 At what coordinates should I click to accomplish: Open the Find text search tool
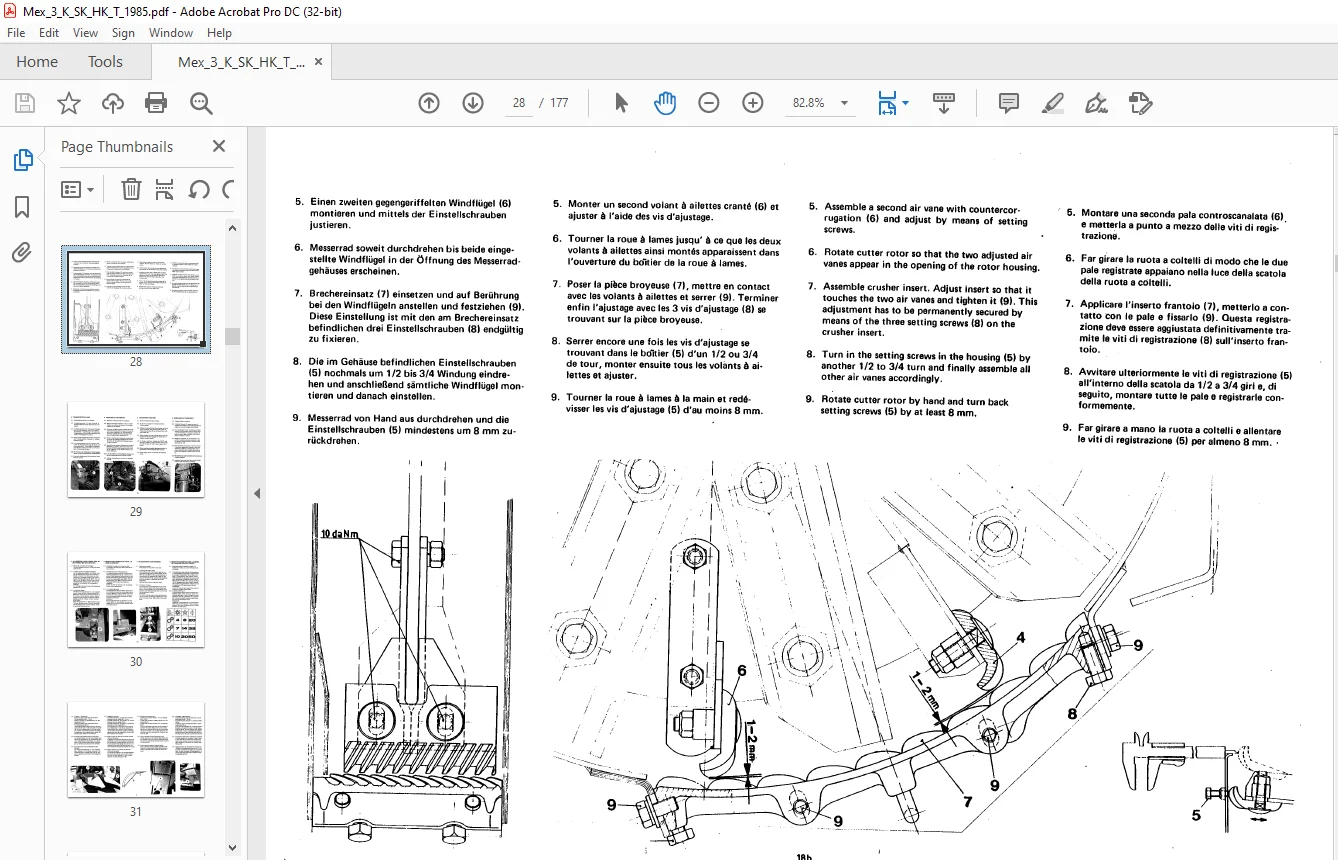pos(201,103)
